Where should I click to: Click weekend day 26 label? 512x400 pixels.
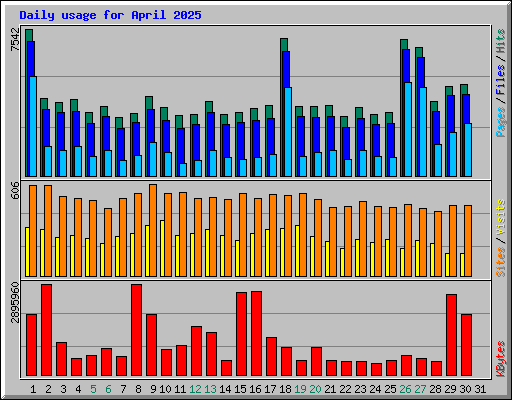pyautogui.click(x=405, y=389)
